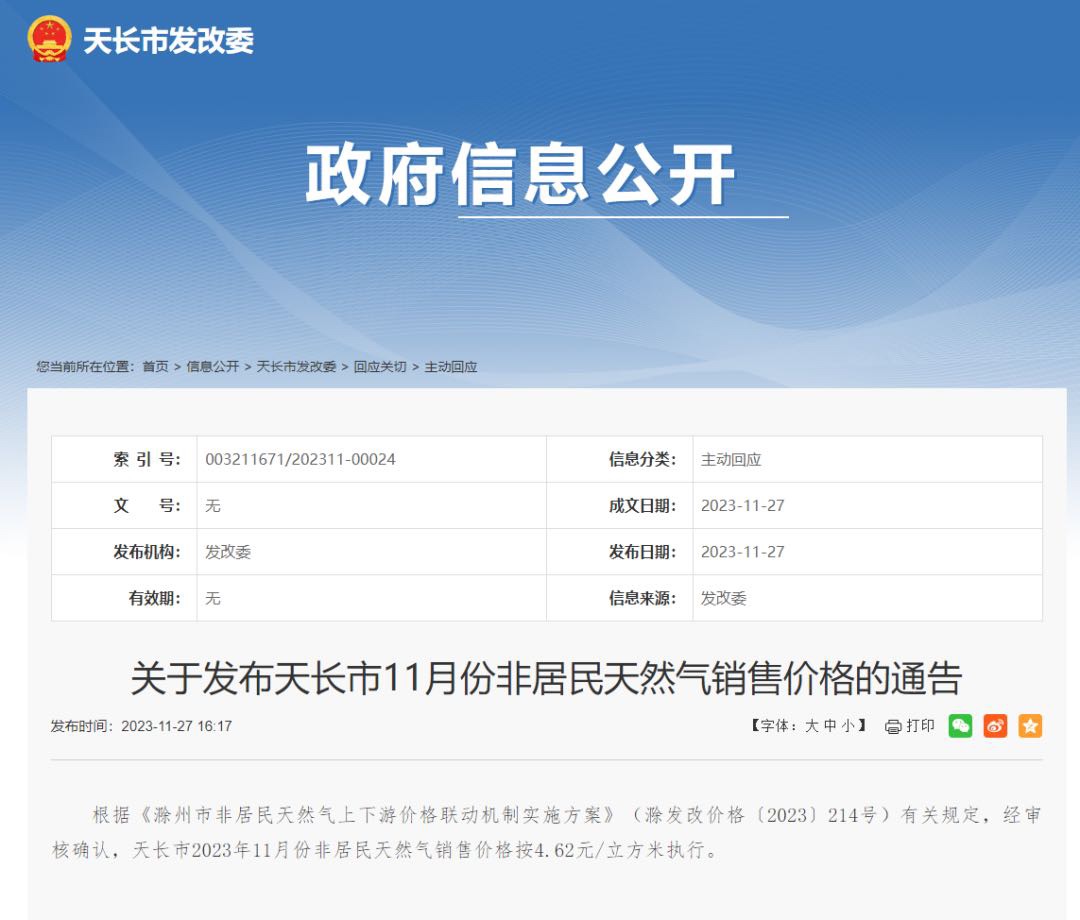Open 回应关切 breadcrumb link
The width and height of the screenshot is (1080, 920).
tap(380, 366)
